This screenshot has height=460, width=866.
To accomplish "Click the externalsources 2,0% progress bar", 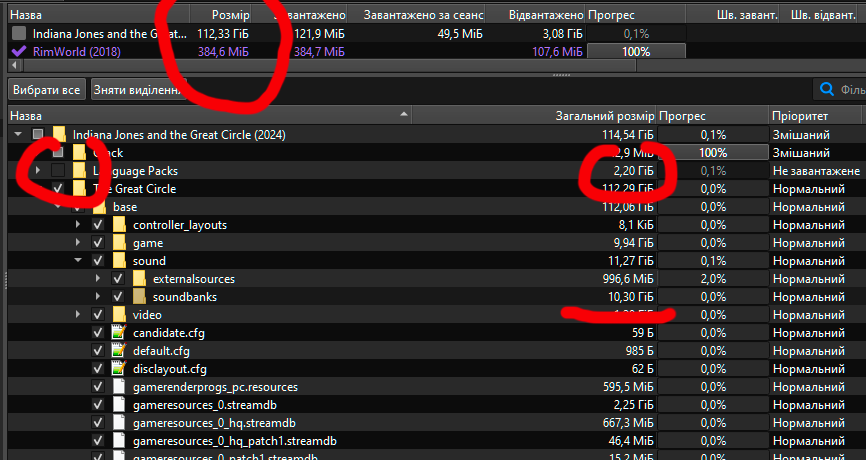I will click(x=713, y=279).
